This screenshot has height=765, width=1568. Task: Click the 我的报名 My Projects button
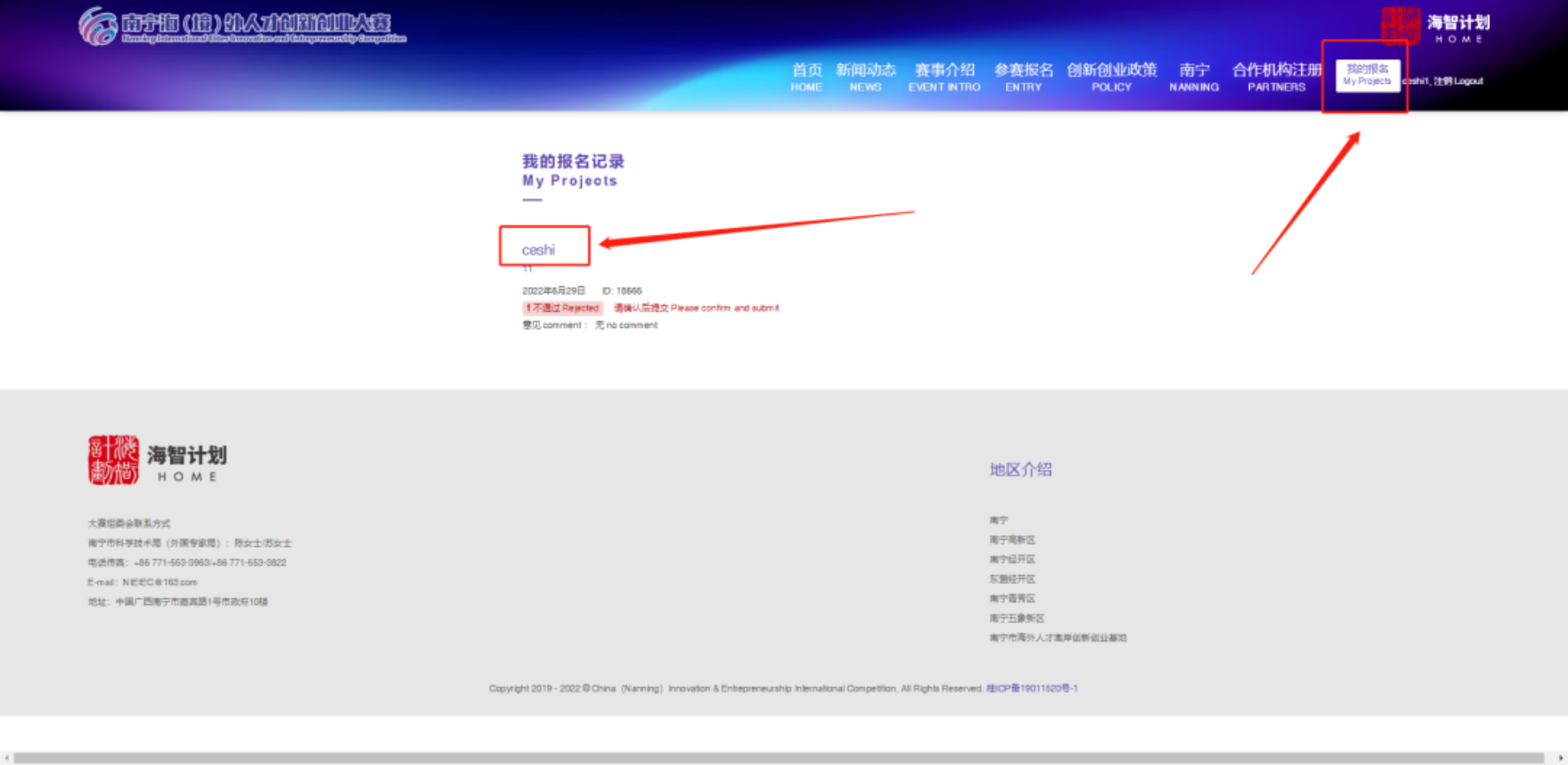pos(1366,75)
